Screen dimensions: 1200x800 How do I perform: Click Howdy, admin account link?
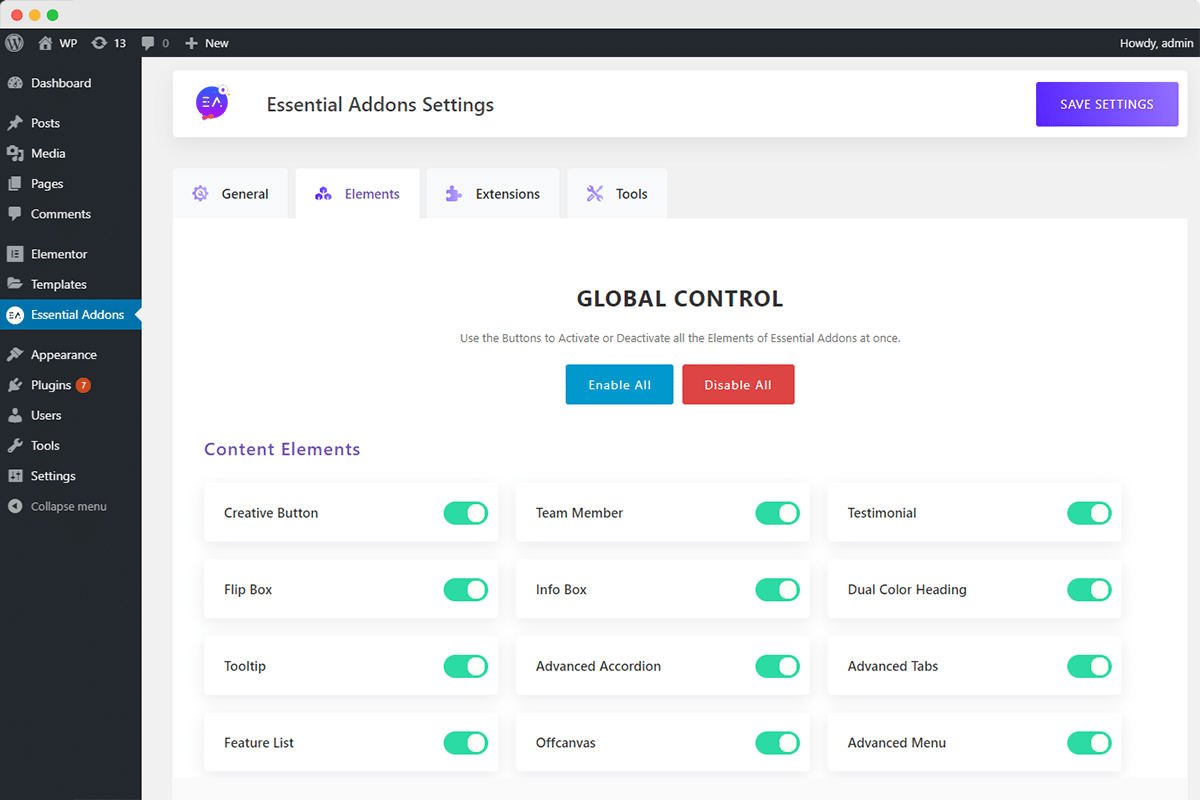[1156, 43]
